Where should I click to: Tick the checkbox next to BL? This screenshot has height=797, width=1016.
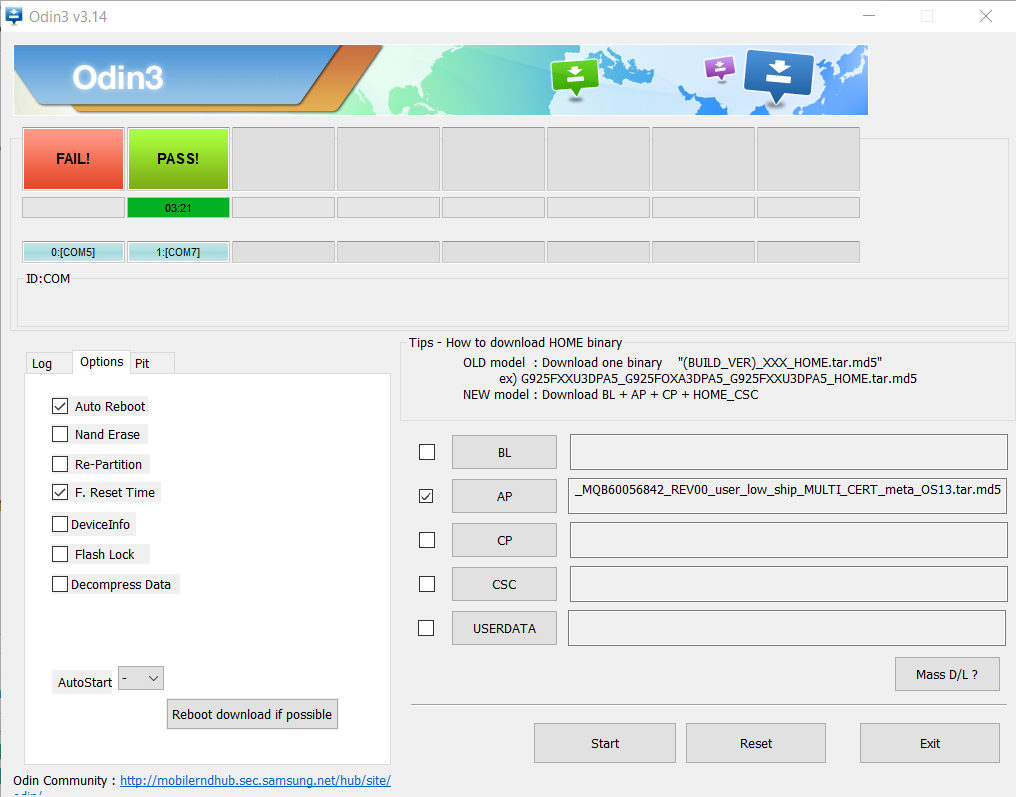(x=427, y=452)
